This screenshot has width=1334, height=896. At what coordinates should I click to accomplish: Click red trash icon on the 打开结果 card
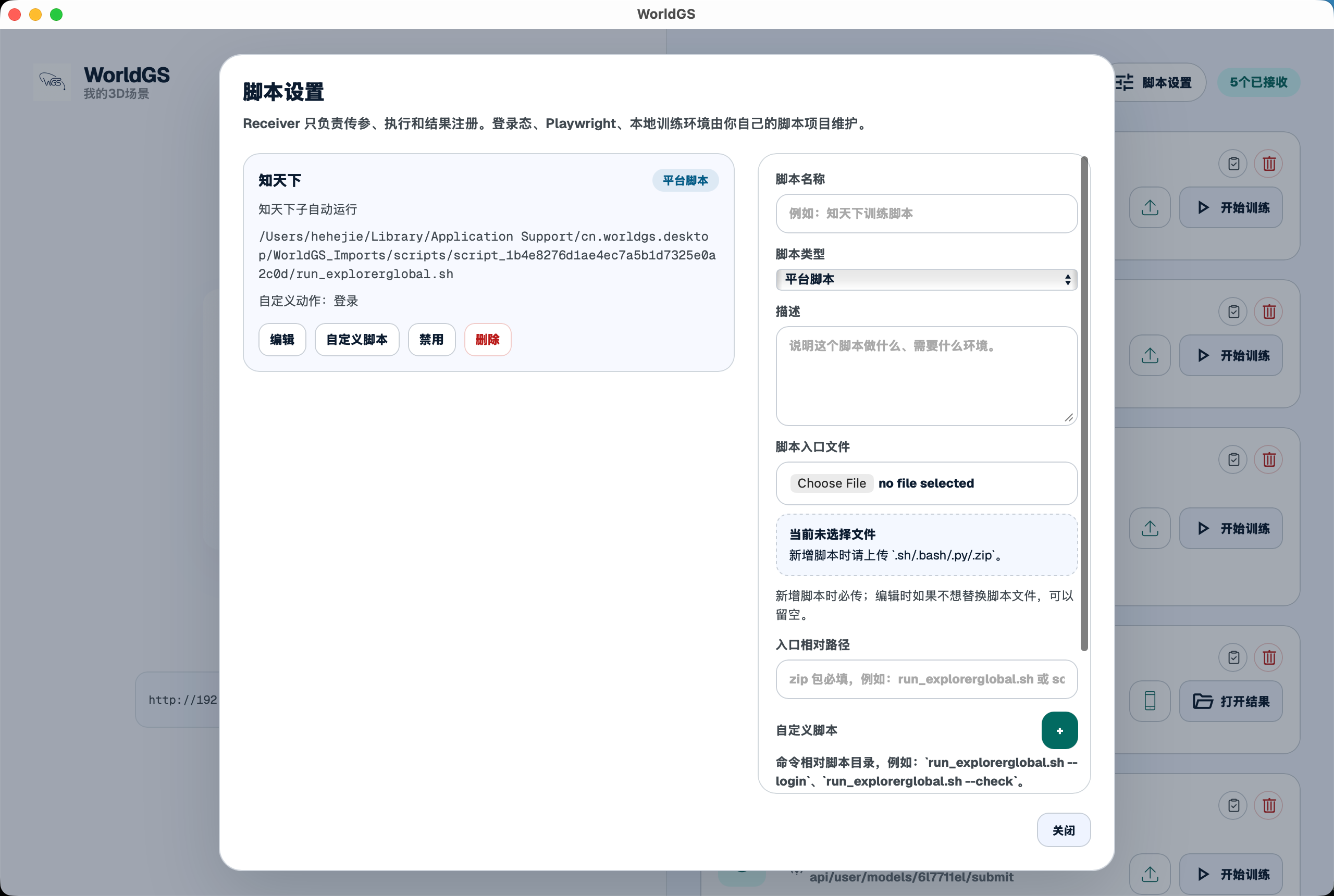1268,658
